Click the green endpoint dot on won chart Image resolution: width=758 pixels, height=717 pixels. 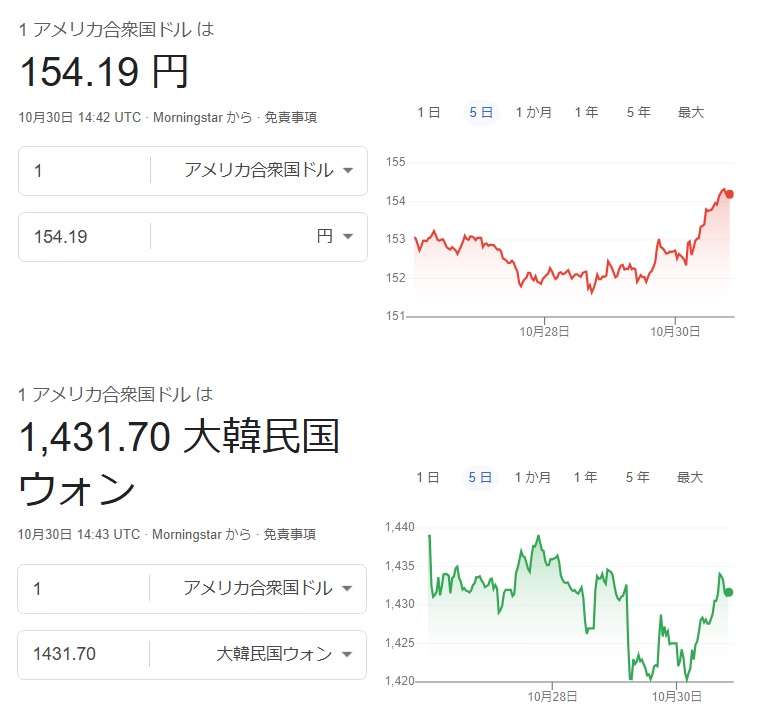coord(728,592)
